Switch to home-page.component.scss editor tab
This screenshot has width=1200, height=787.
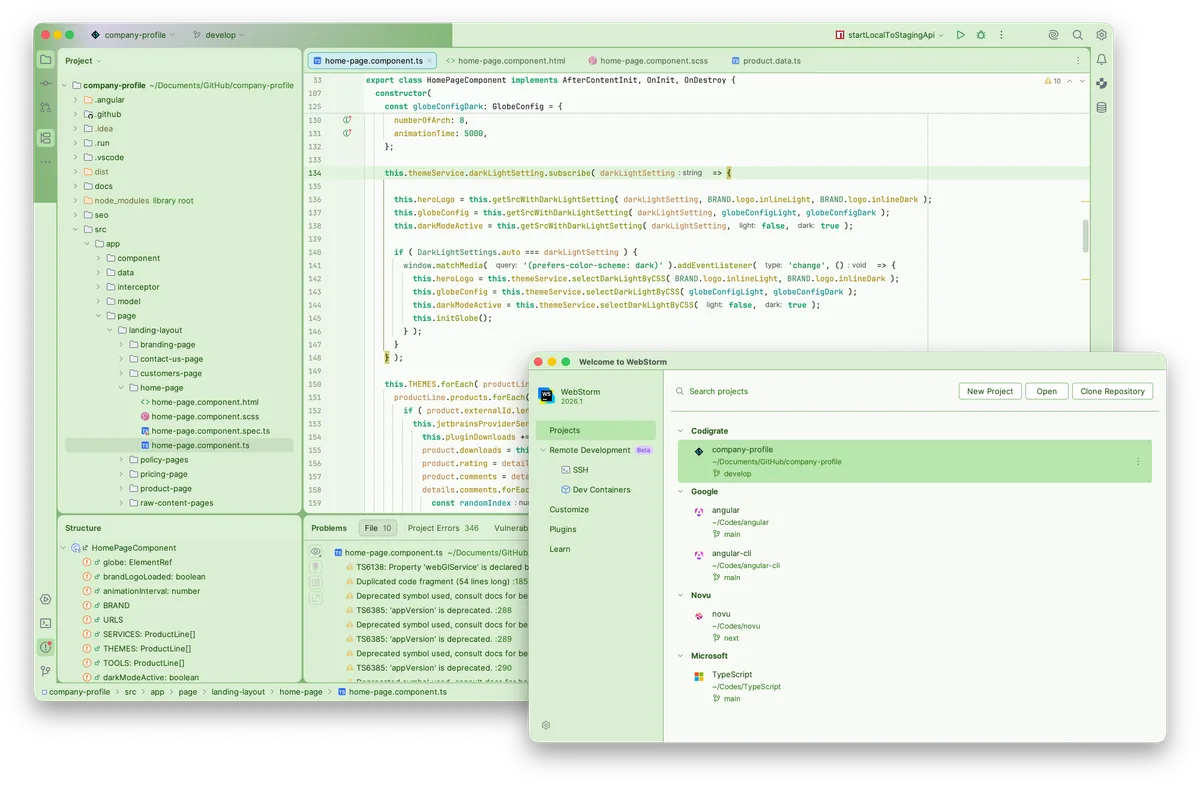coord(648,61)
